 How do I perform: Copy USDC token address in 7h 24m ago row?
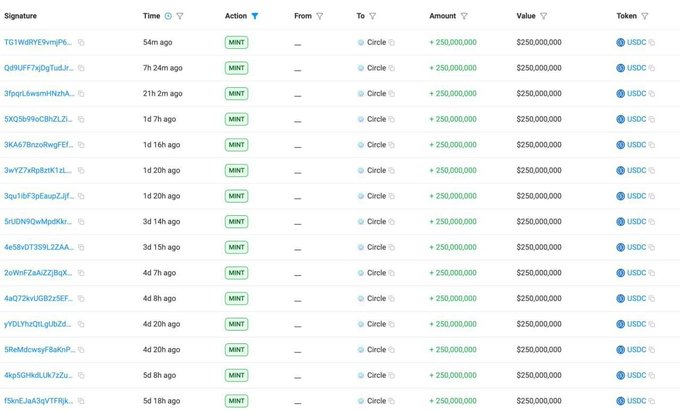pyautogui.click(x=652, y=68)
